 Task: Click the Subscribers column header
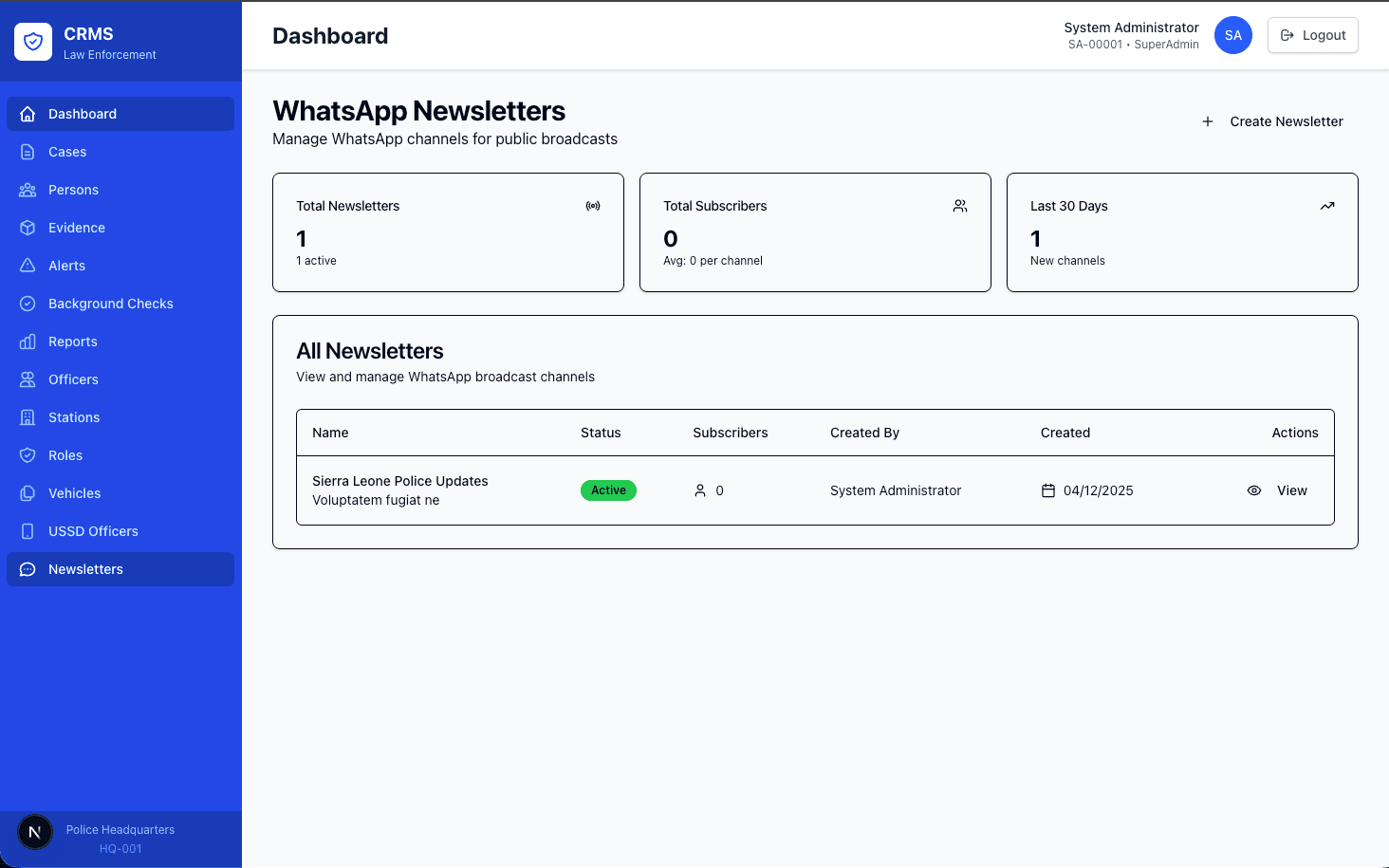pos(731,433)
